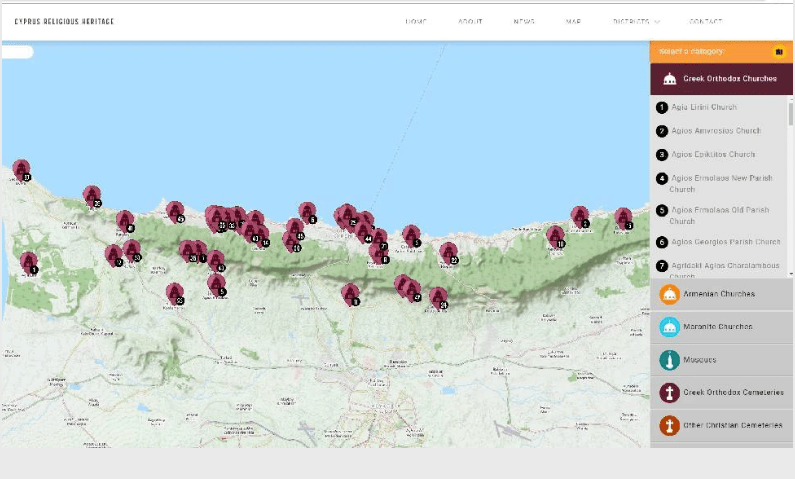Click church map marker number 44
Image resolution: width=795 pixels, height=479 pixels.
[364, 232]
